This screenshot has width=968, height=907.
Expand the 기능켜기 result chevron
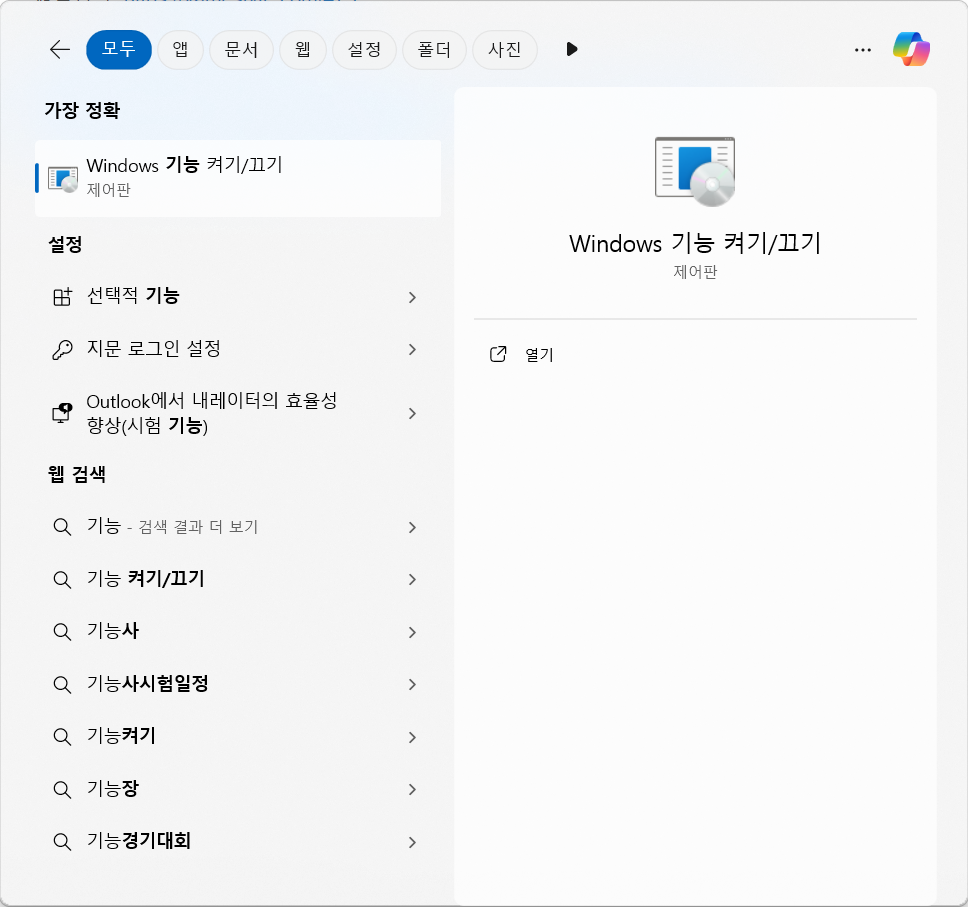click(412, 737)
